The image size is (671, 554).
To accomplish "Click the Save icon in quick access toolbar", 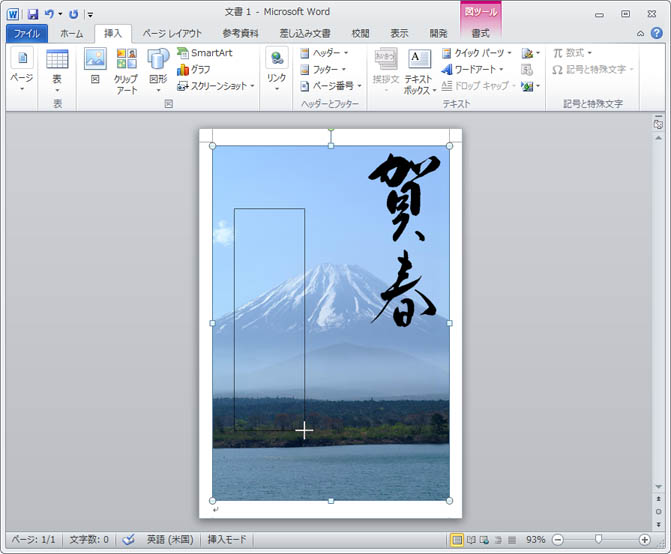I will 33,14.
